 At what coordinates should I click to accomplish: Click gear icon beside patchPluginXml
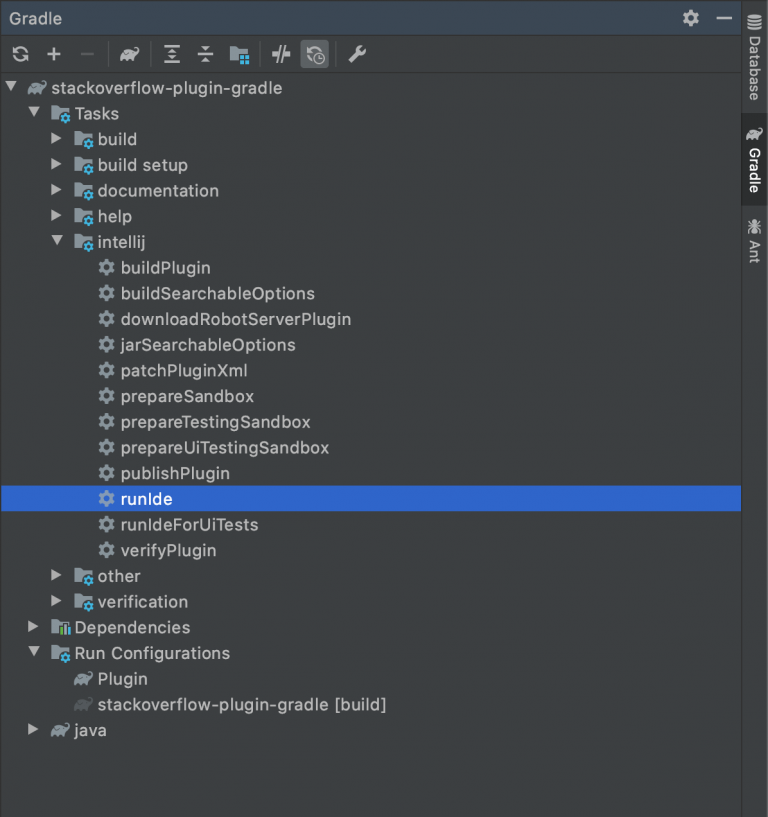(x=106, y=370)
